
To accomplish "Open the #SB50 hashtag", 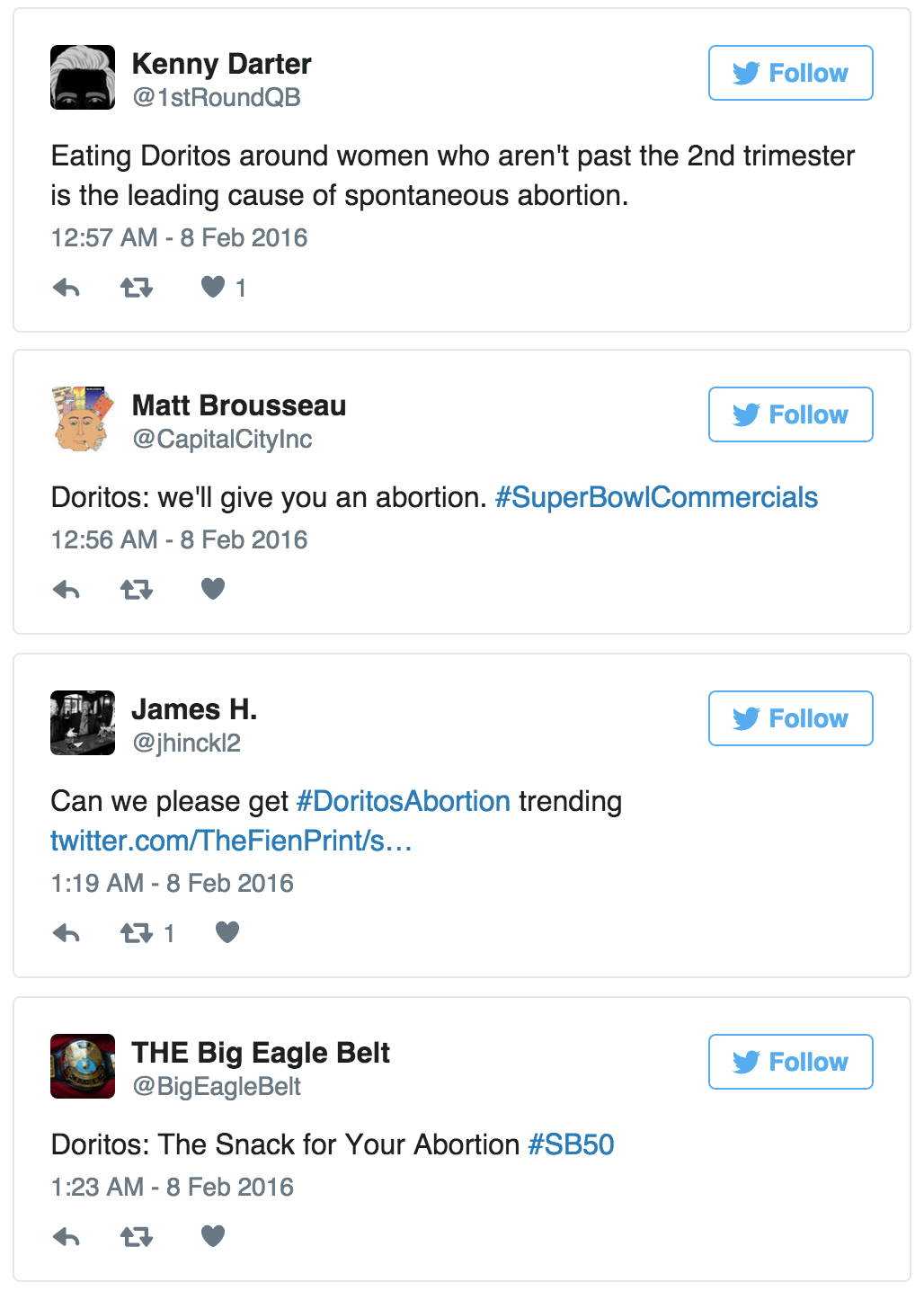I will pos(571,1144).
